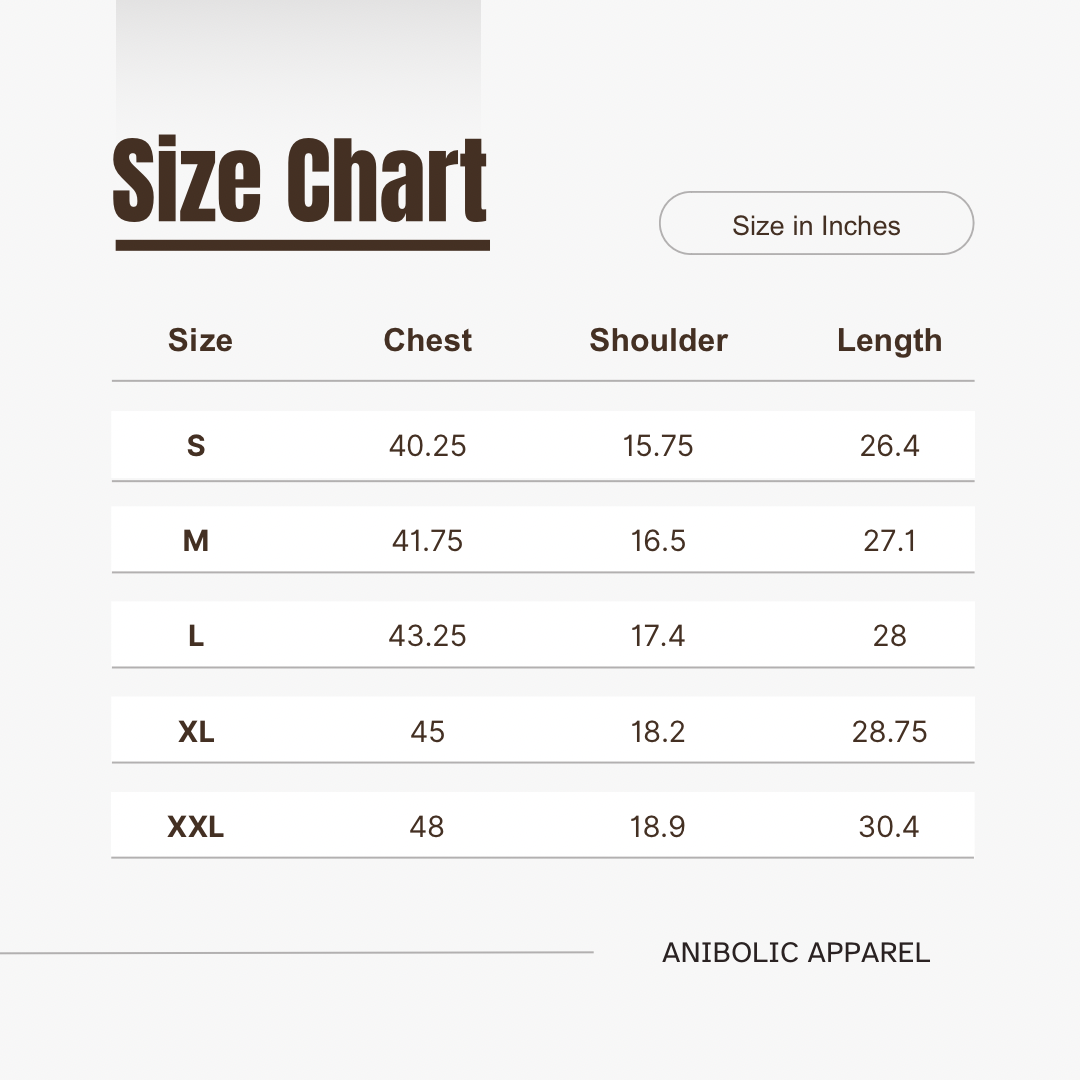Select length value 28.75

[889, 731]
